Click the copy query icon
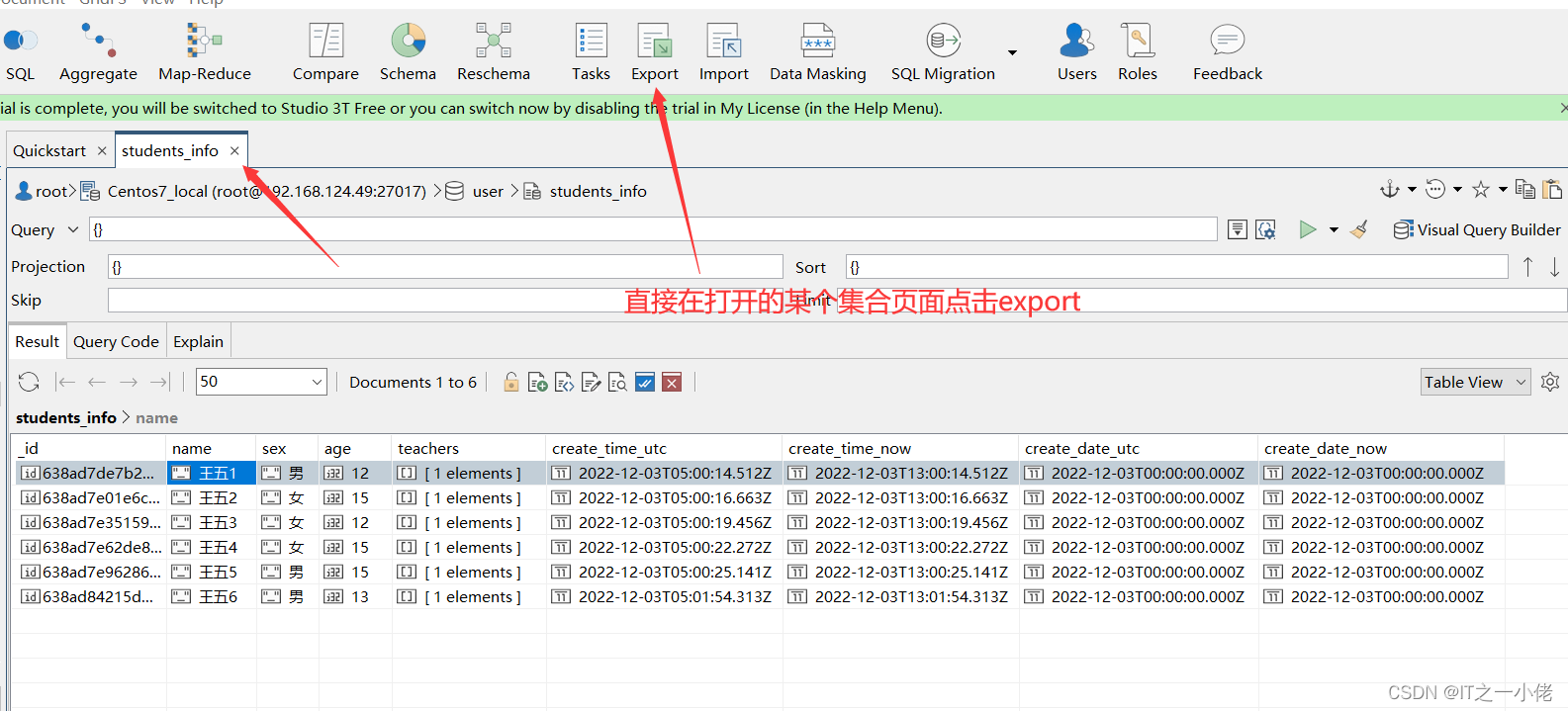The width and height of the screenshot is (1568, 711). [1525, 189]
